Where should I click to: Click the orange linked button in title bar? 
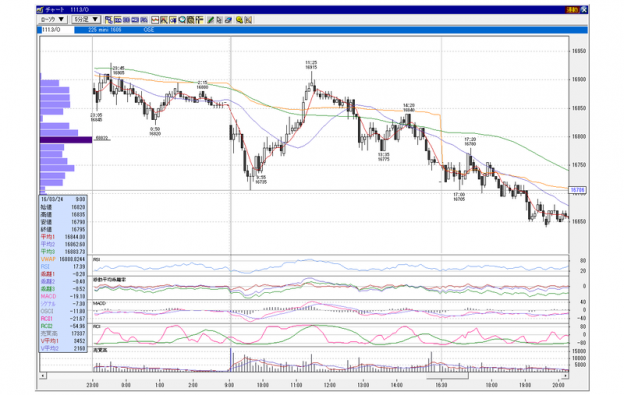click(572, 10)
